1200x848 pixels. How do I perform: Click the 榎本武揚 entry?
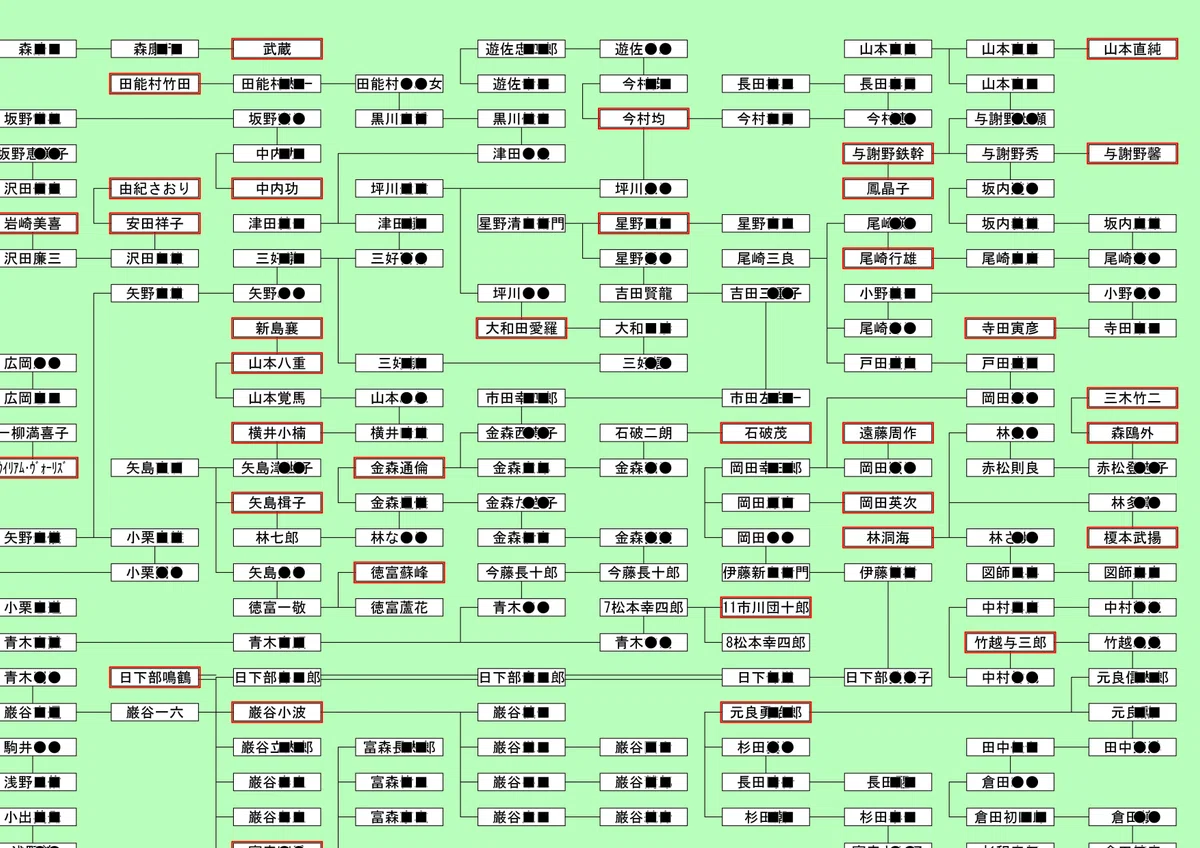(x=1132, y=537)
